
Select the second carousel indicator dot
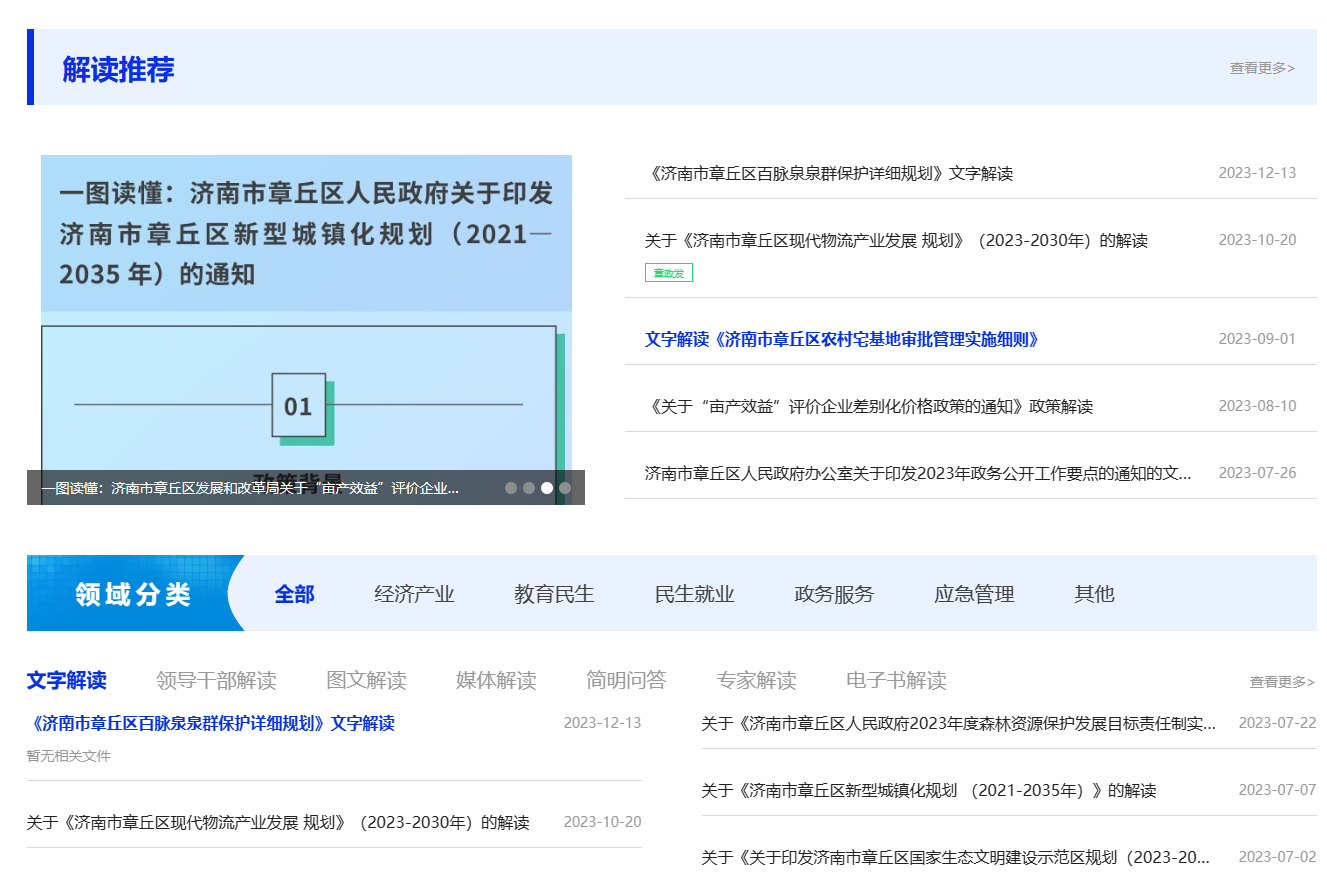point(529,488)
